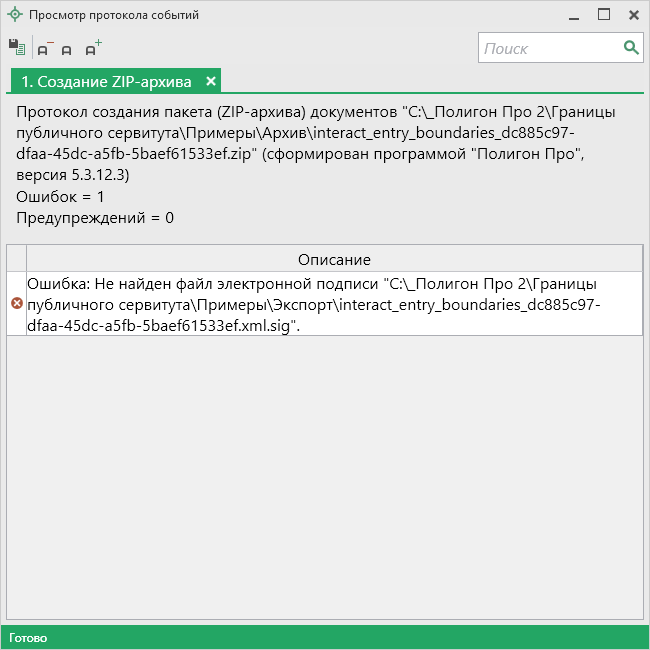Decrease font size with the A-minus icon
Screen dimensions: 650x650
point(45,48)
